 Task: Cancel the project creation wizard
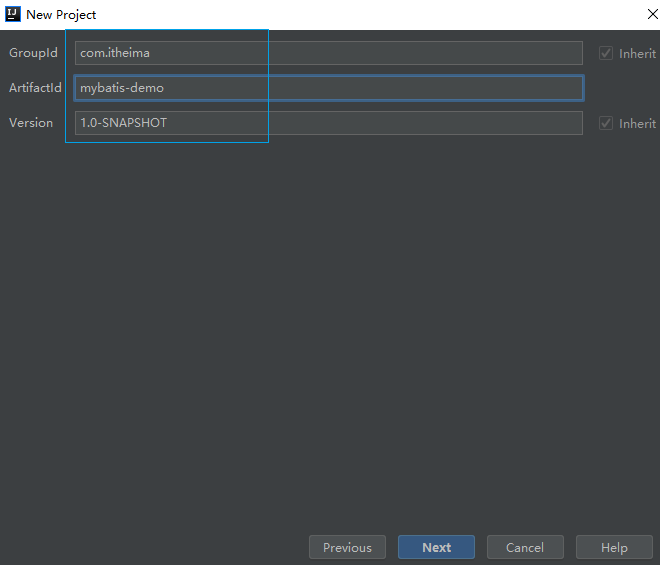tap(524, 547)
